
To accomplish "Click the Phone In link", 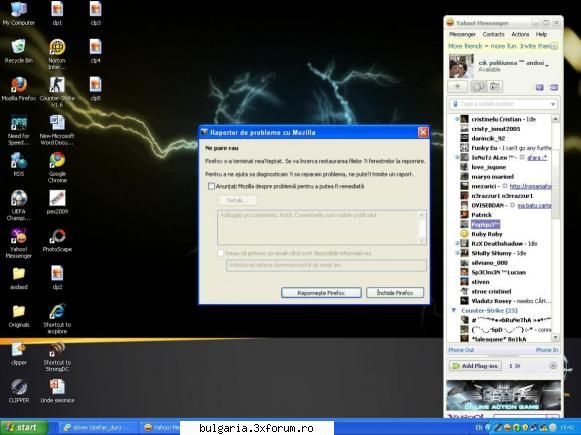I will pos(547,349).
